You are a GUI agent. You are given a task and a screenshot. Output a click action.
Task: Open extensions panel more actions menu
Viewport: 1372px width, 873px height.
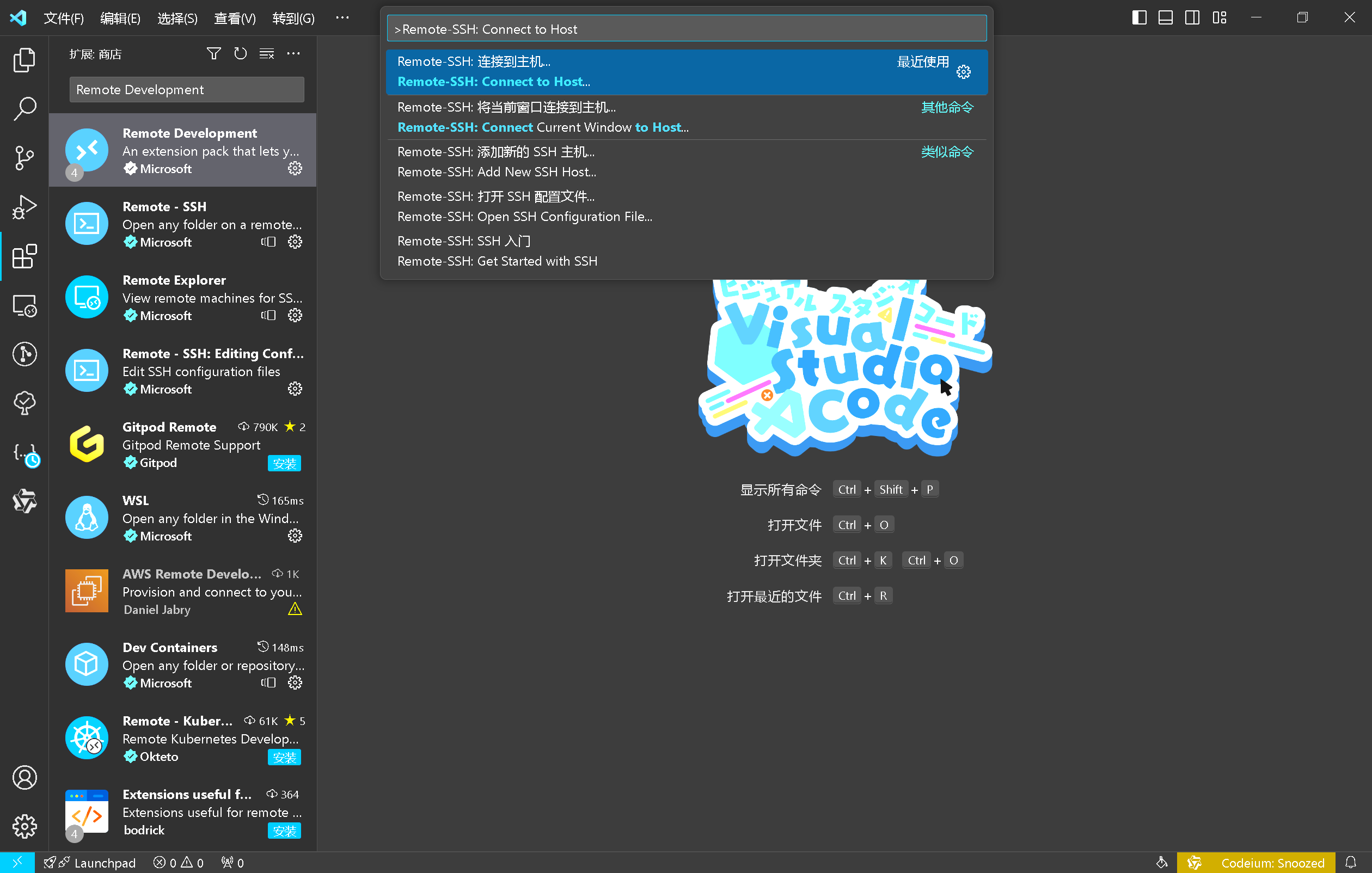tap(293, 53)
